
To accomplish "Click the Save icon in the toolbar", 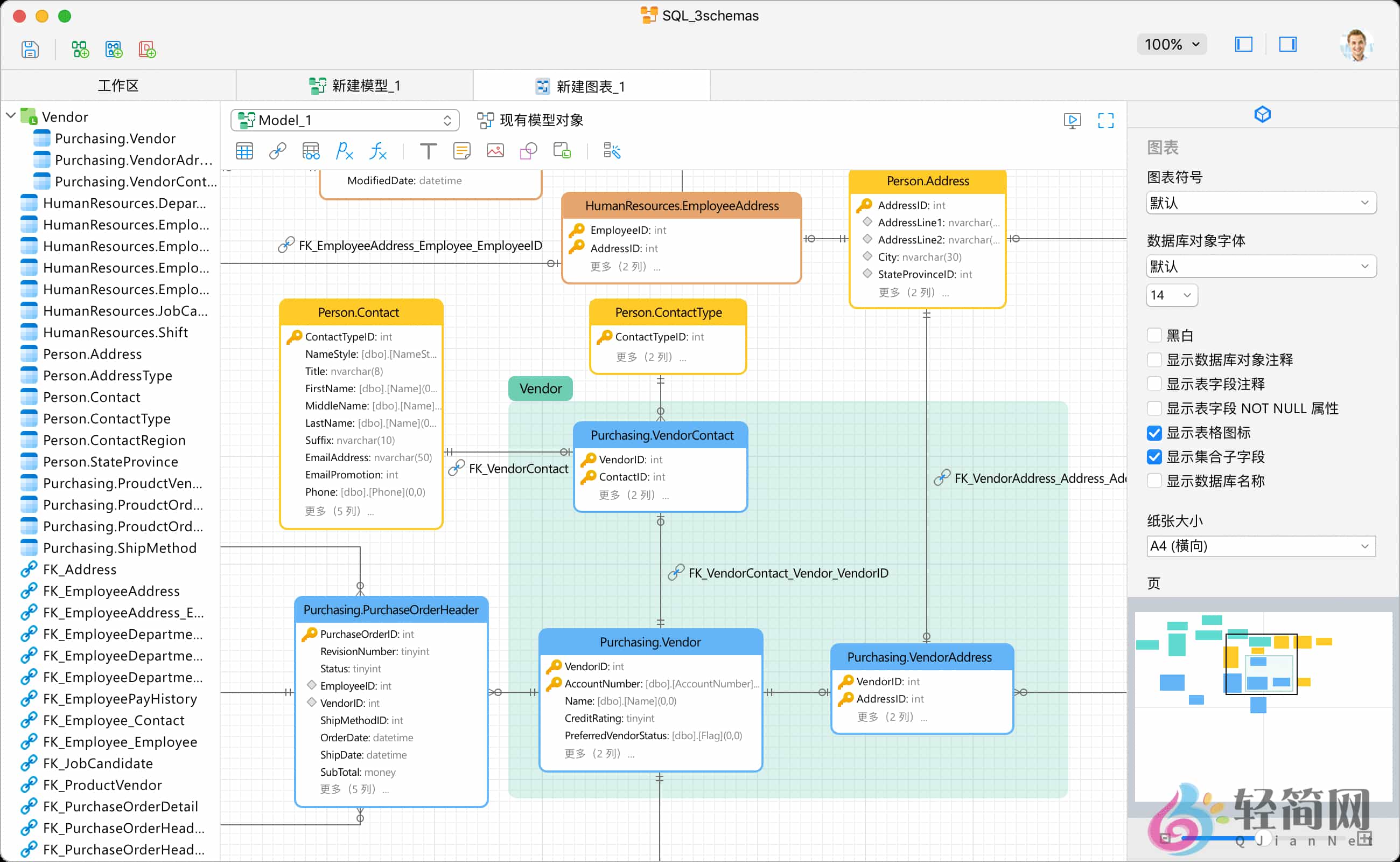I will tap(30, 49).
